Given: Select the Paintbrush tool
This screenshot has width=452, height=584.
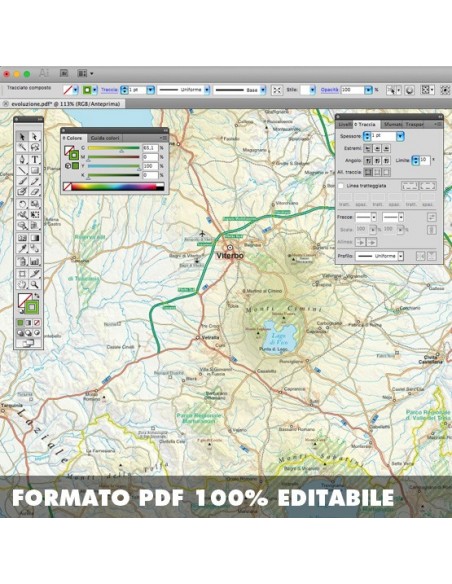Looking at the screenshot, I should 22,181.
